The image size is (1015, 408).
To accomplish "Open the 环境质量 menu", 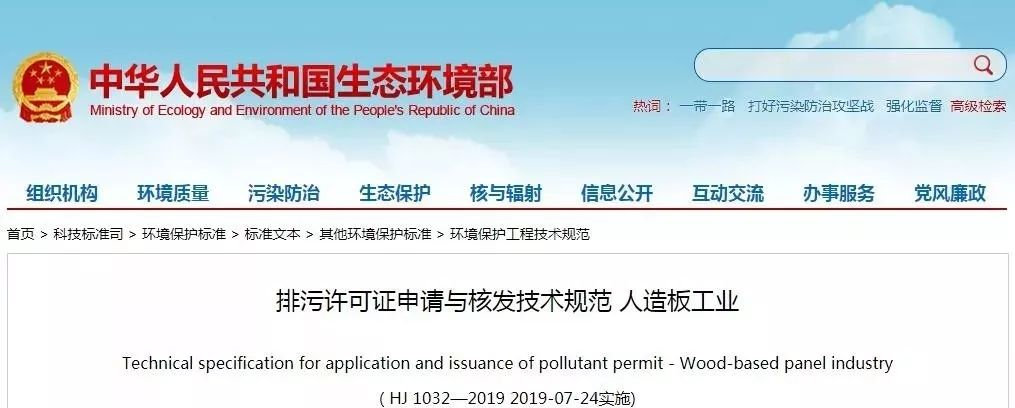I will [x=173, y=193].
